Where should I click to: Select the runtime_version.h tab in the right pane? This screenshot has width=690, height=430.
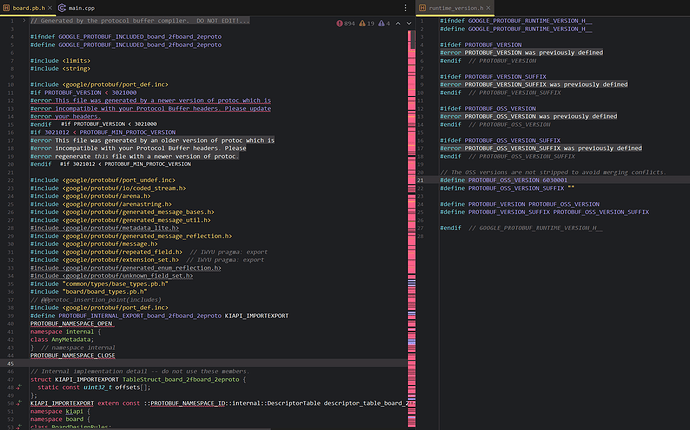[455, 8]
